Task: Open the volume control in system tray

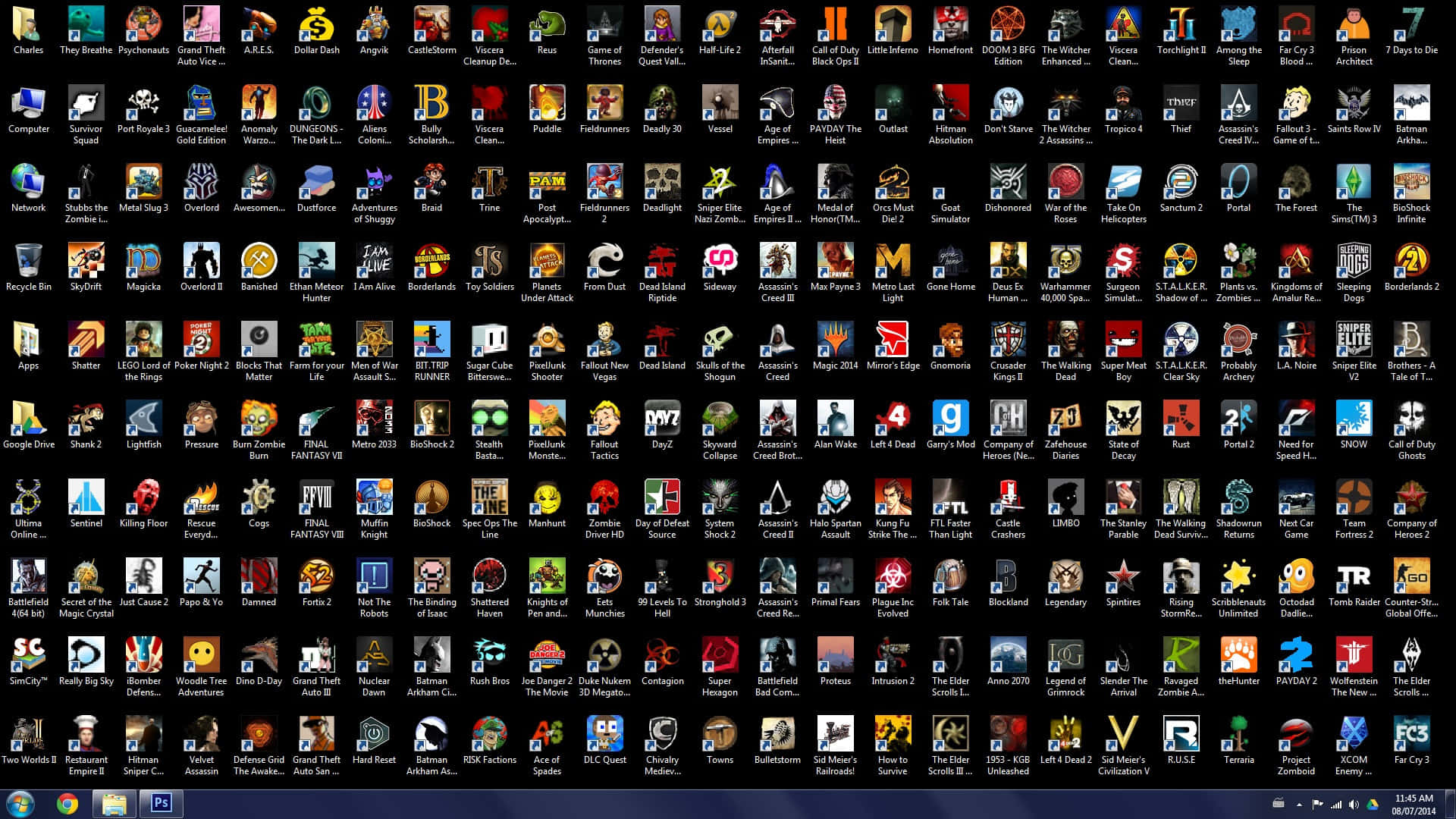Action: point(1354,804)
